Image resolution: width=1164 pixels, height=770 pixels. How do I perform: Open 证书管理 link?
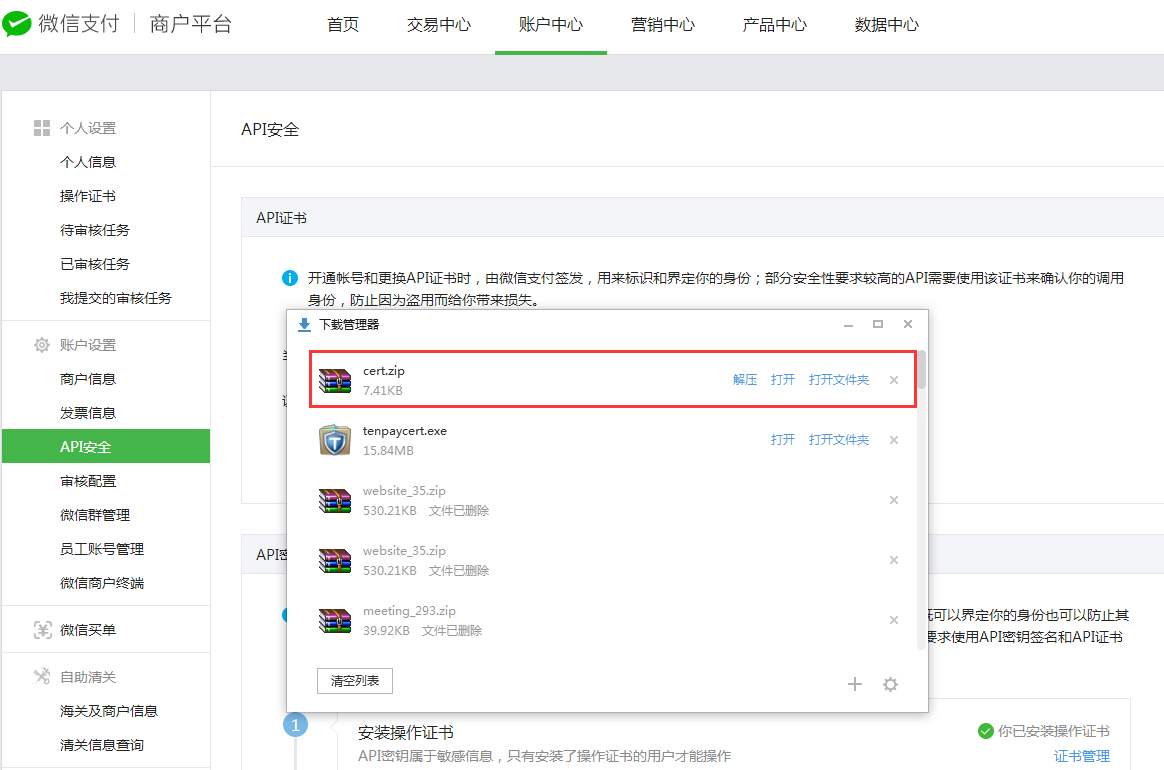click(1082, 756)
